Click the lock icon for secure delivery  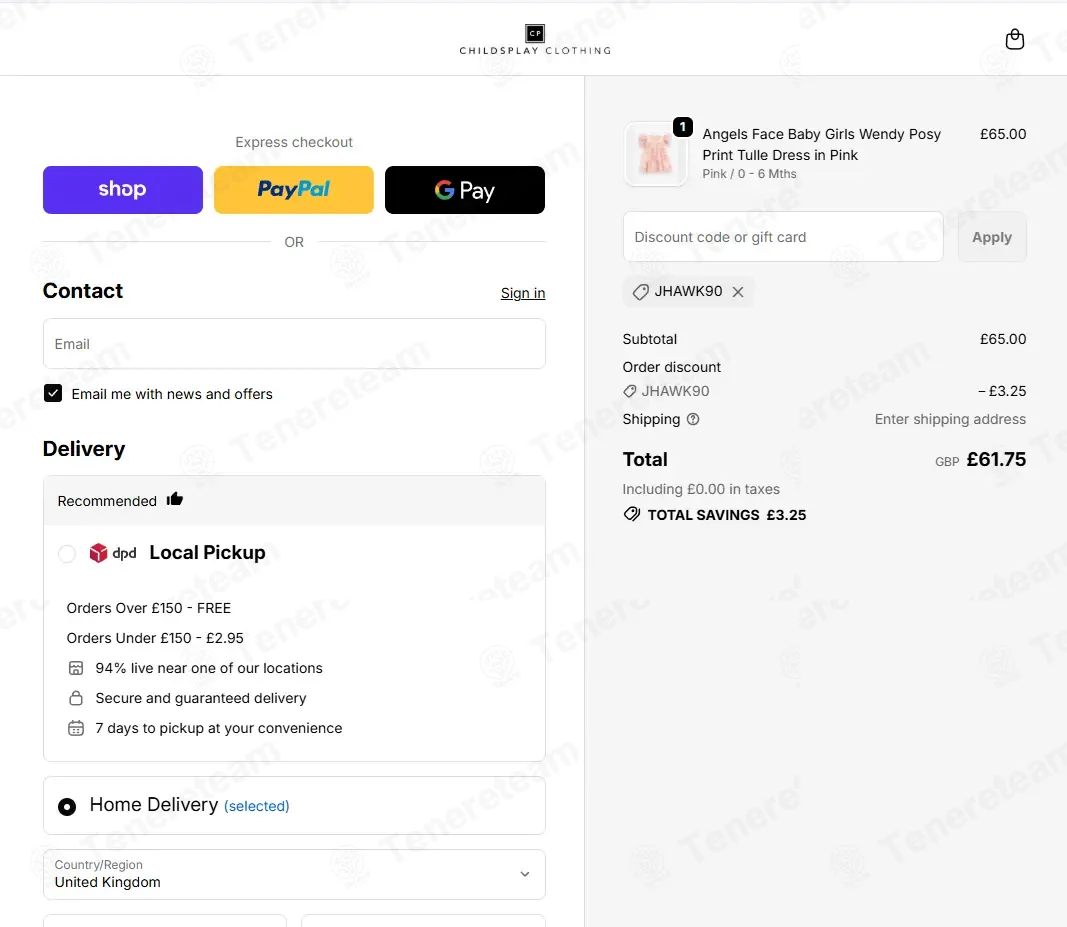pyautogui.click(x=76, y=698)
